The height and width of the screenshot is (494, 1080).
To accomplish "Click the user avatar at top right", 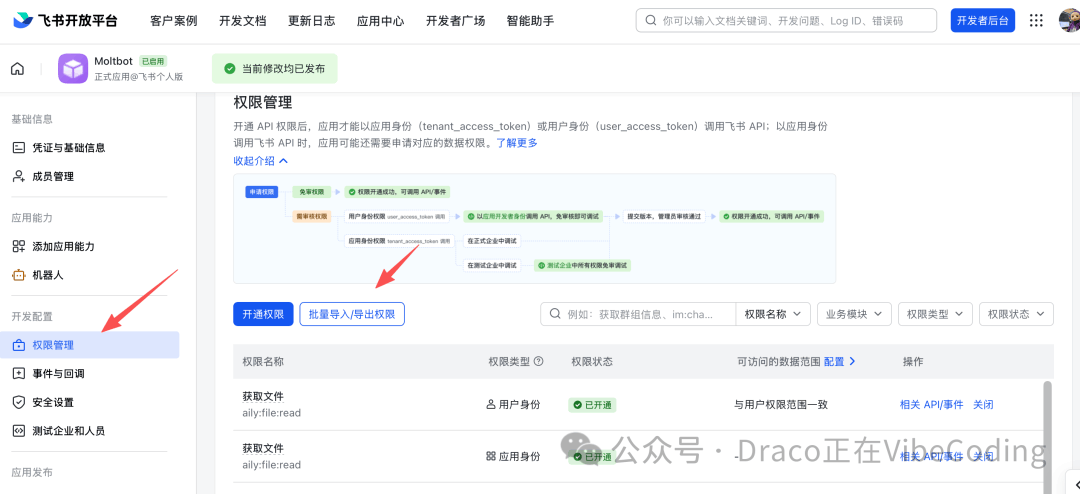I will (1068, 20).
